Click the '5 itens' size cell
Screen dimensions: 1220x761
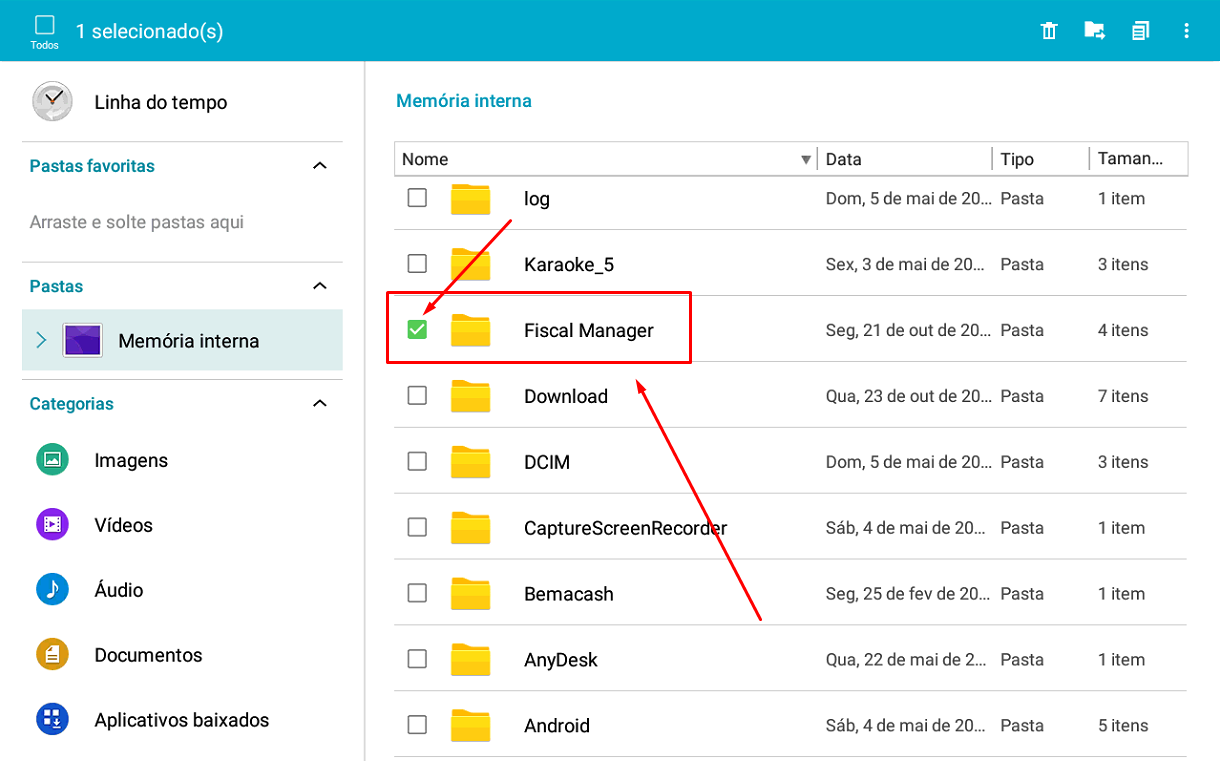1123,725
